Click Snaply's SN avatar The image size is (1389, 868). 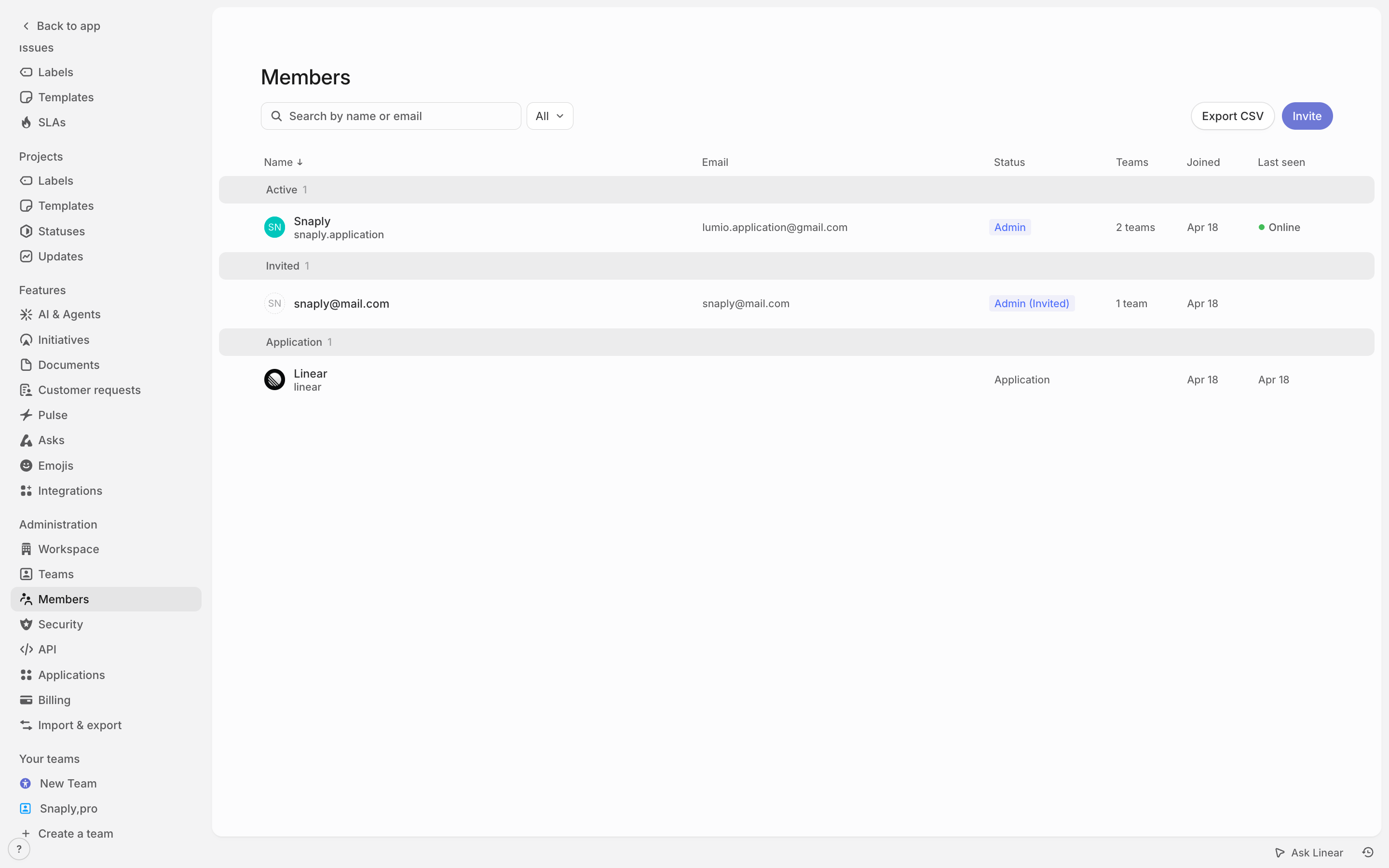274,227
